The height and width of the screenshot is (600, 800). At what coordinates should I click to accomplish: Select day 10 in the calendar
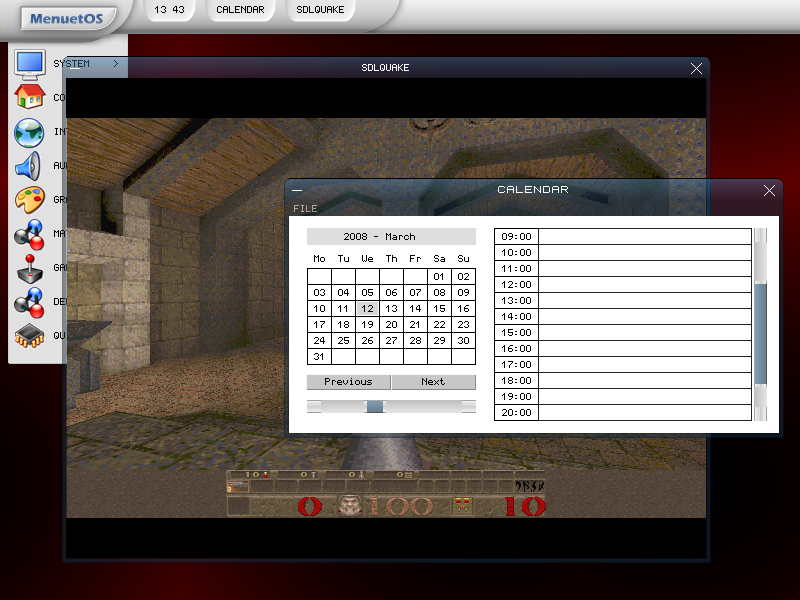319,308
